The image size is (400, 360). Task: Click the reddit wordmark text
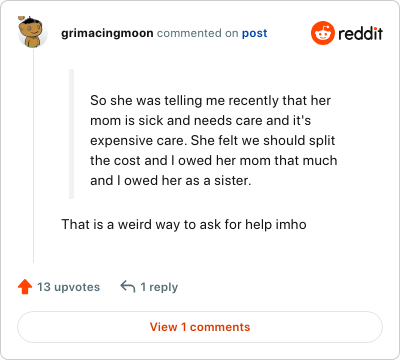360,33
